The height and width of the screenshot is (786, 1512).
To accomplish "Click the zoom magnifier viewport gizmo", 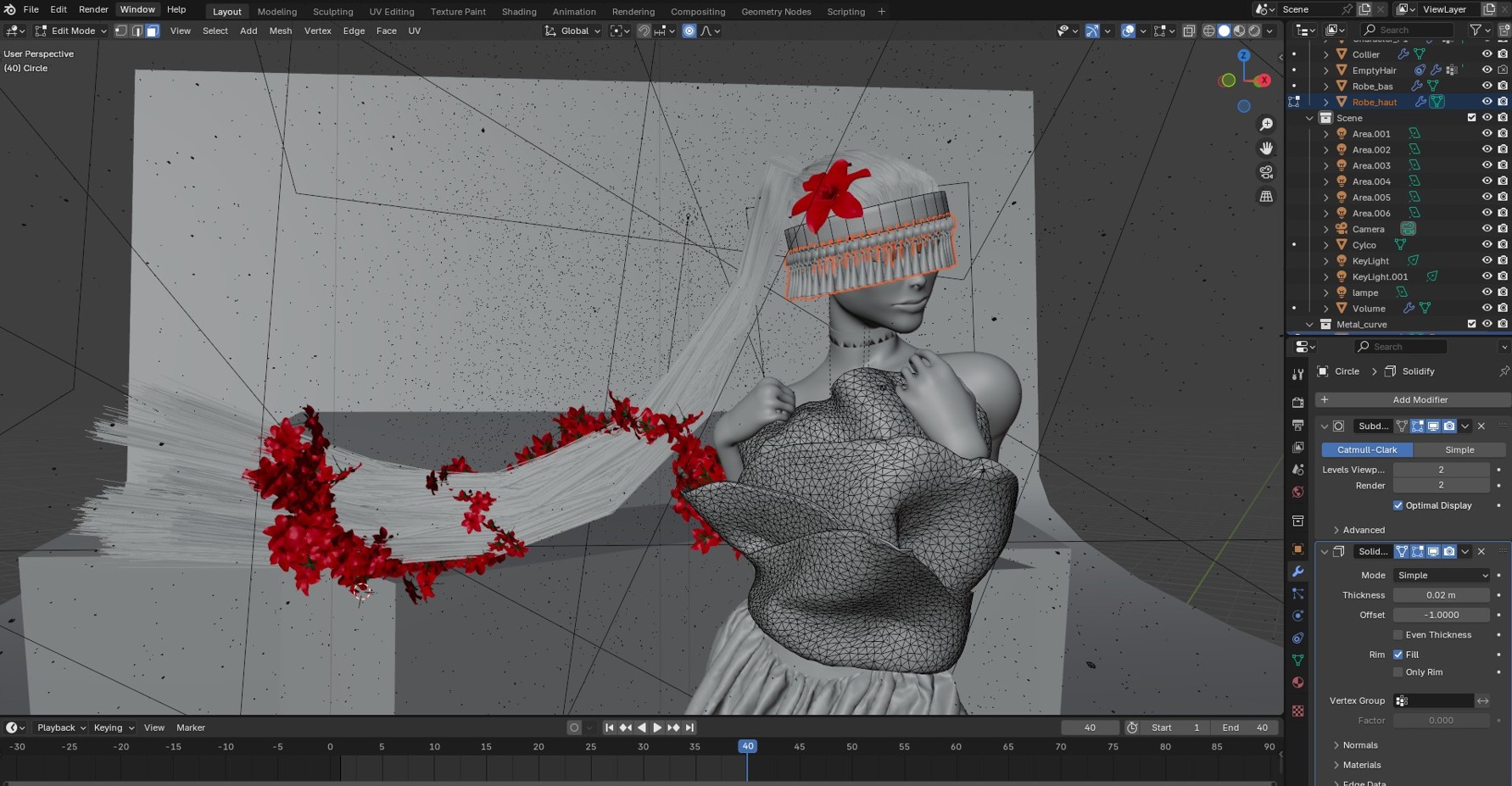I will 1266,125.
